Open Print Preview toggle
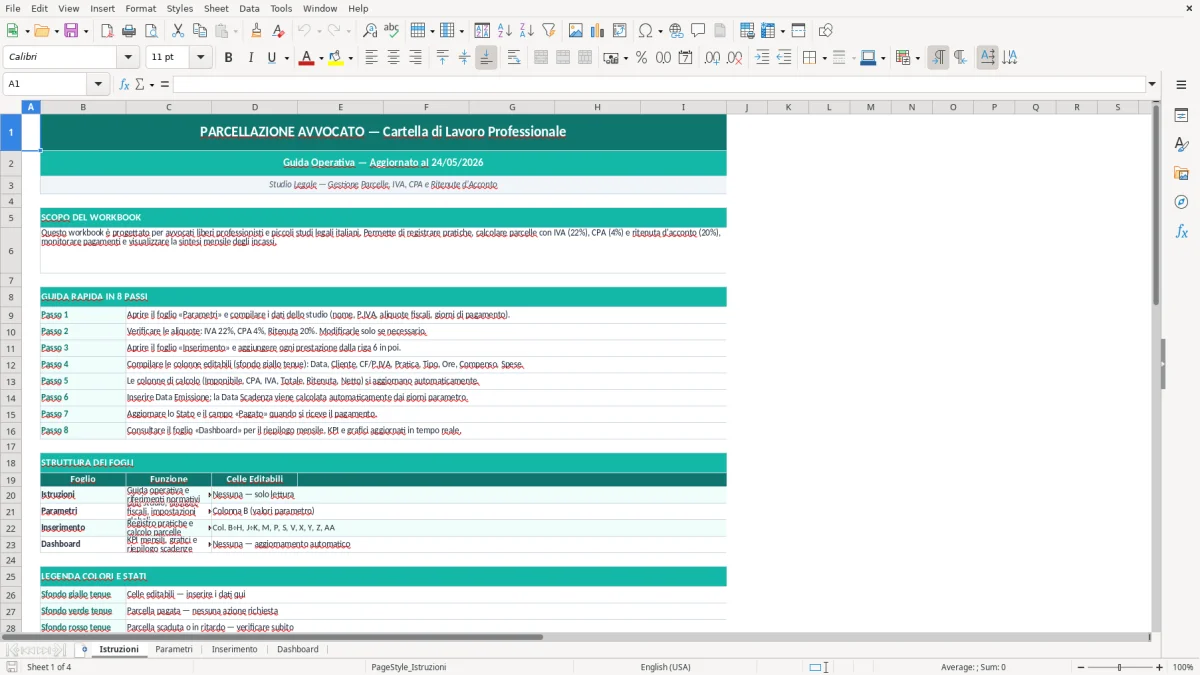The width and height of the screenshot is (1200, 675). click(149, 31)
